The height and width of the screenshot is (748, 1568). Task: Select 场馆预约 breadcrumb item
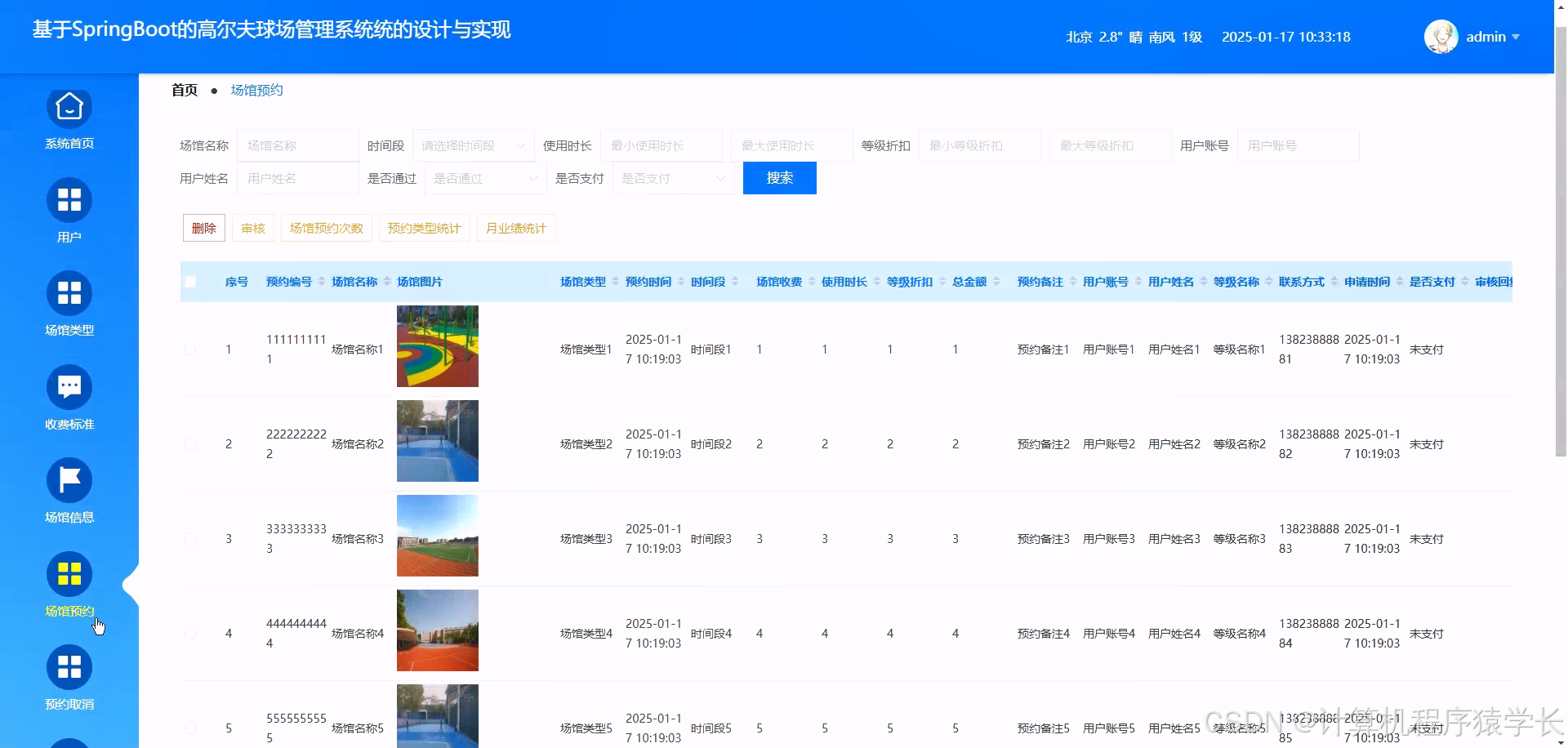click(x=256, y=90)
